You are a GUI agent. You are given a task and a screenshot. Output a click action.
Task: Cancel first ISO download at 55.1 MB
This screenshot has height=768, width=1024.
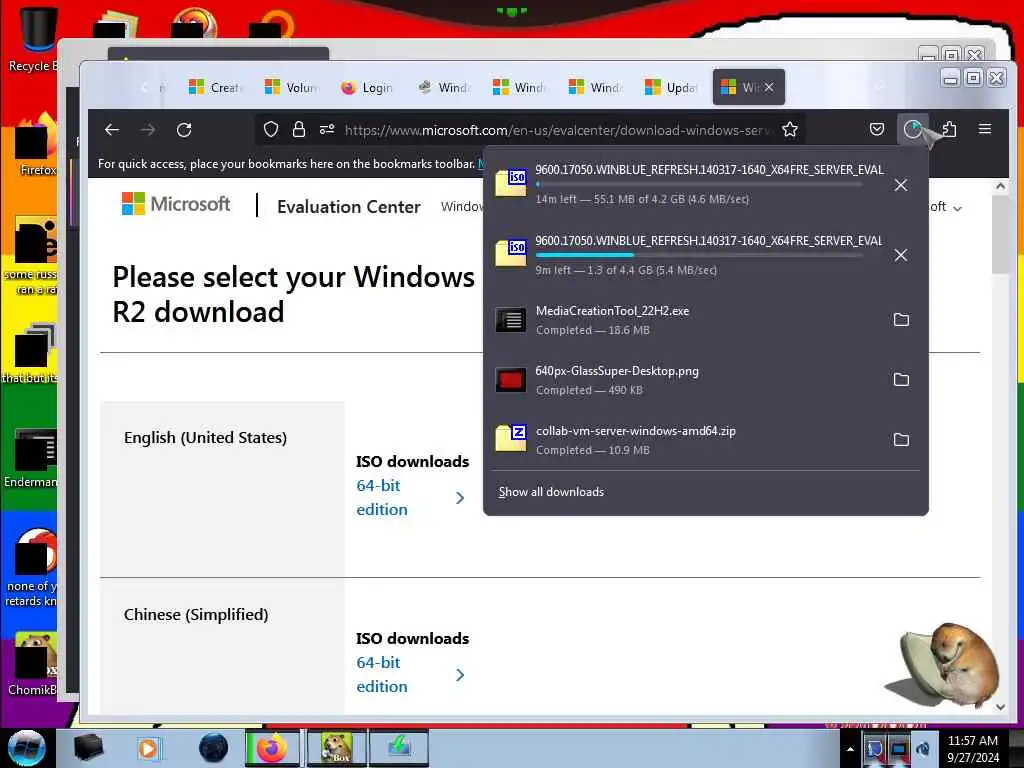point(901,185)
